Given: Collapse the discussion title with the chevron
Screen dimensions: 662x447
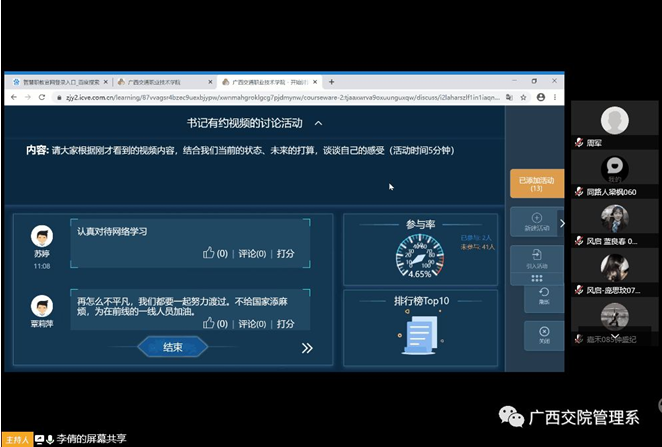Looking at the screenshot, I should [318, 123].
